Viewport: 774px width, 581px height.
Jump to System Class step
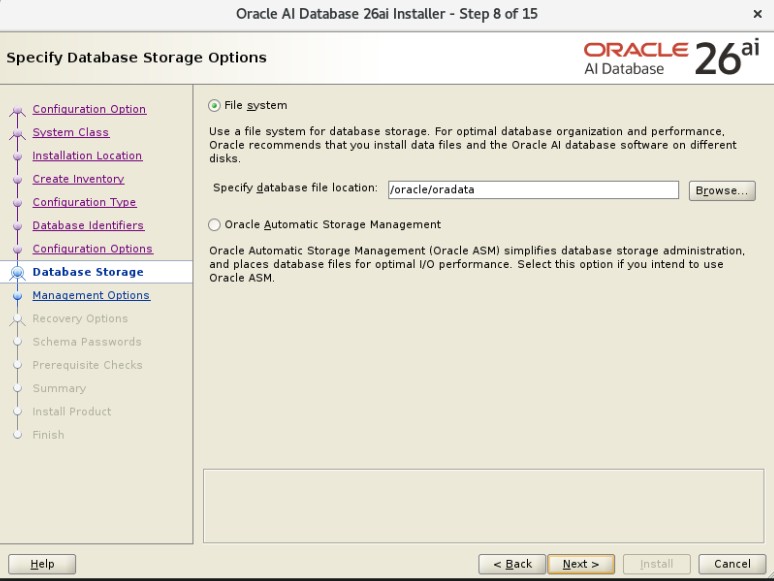point(71,132)
